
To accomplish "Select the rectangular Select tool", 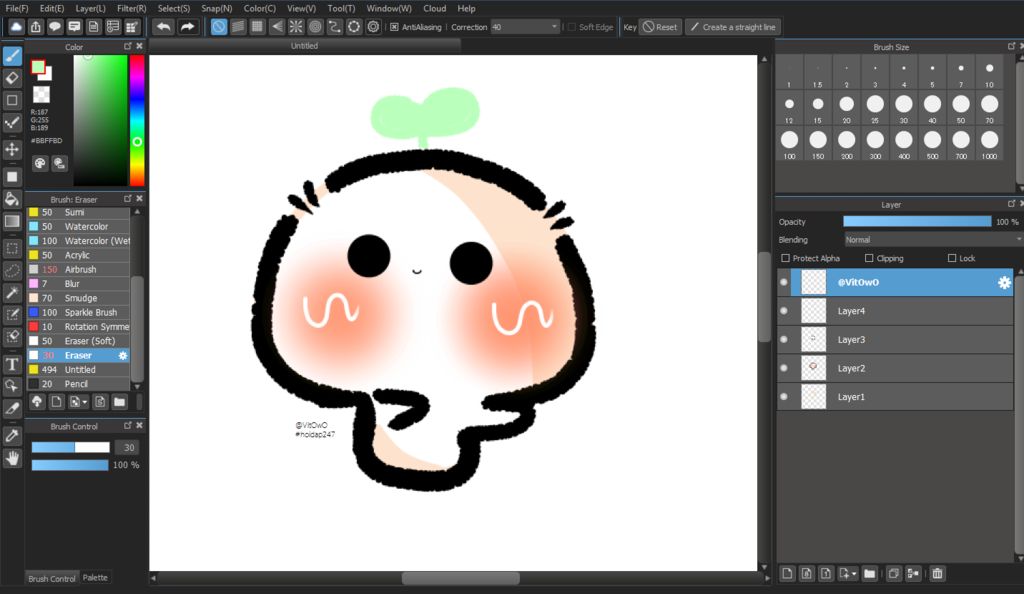I will click(12, 248).
